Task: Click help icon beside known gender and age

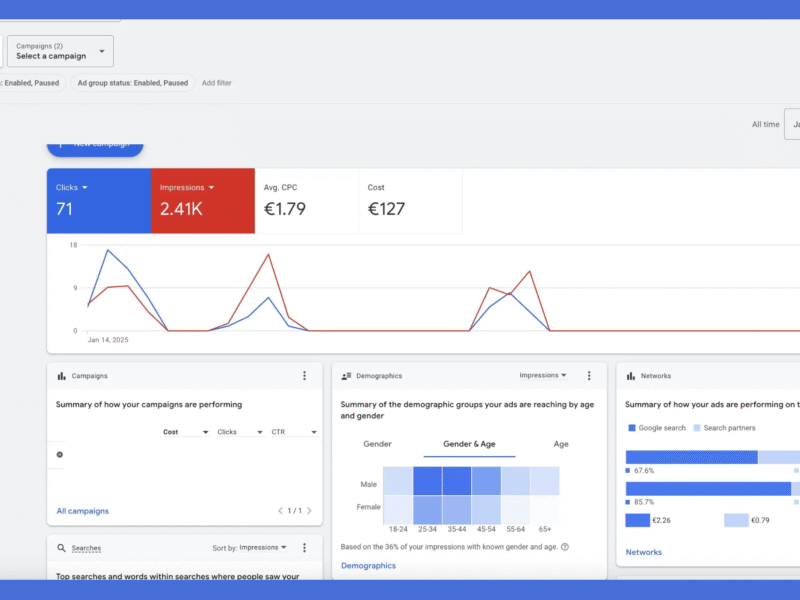Action: tap(565, 547)
